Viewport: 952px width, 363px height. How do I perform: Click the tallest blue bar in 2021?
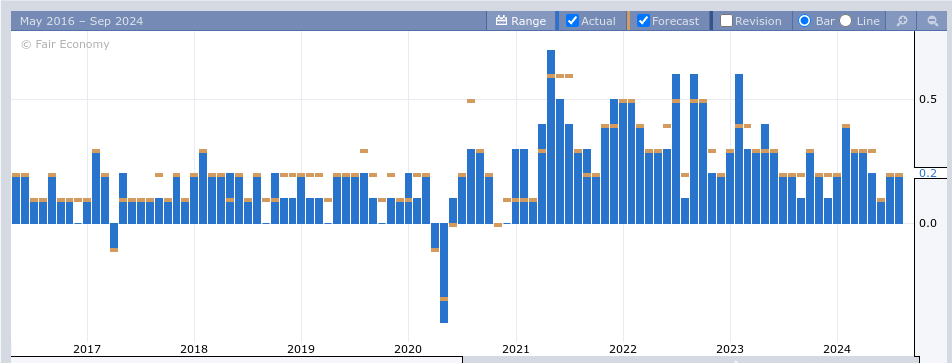pyautogui.click(x=551, y=137)
